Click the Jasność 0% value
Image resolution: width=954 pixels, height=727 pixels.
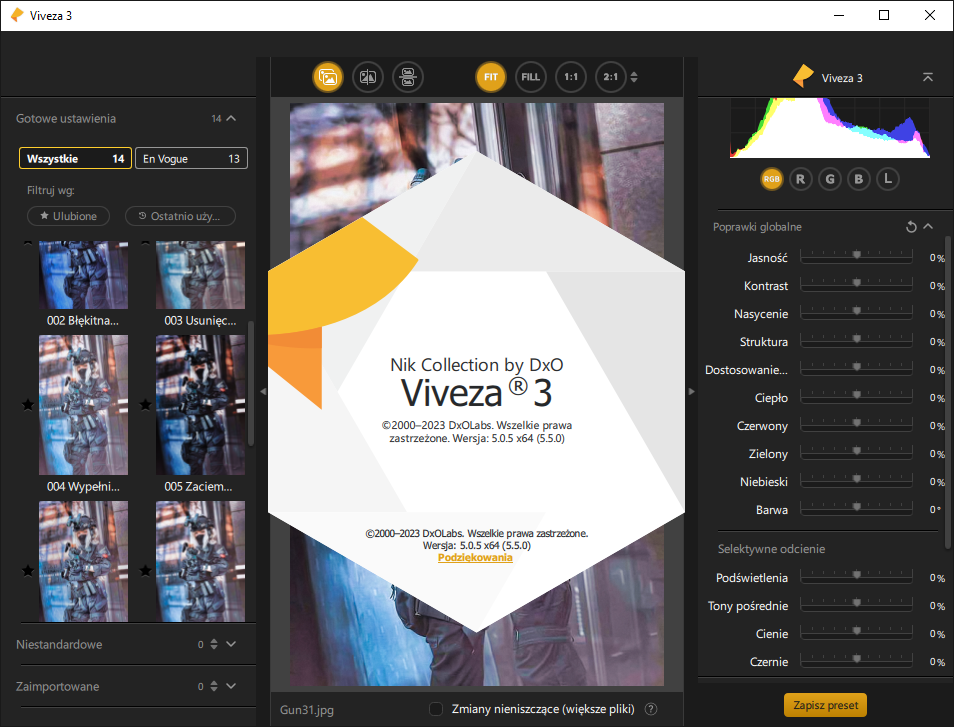(937, 258)
